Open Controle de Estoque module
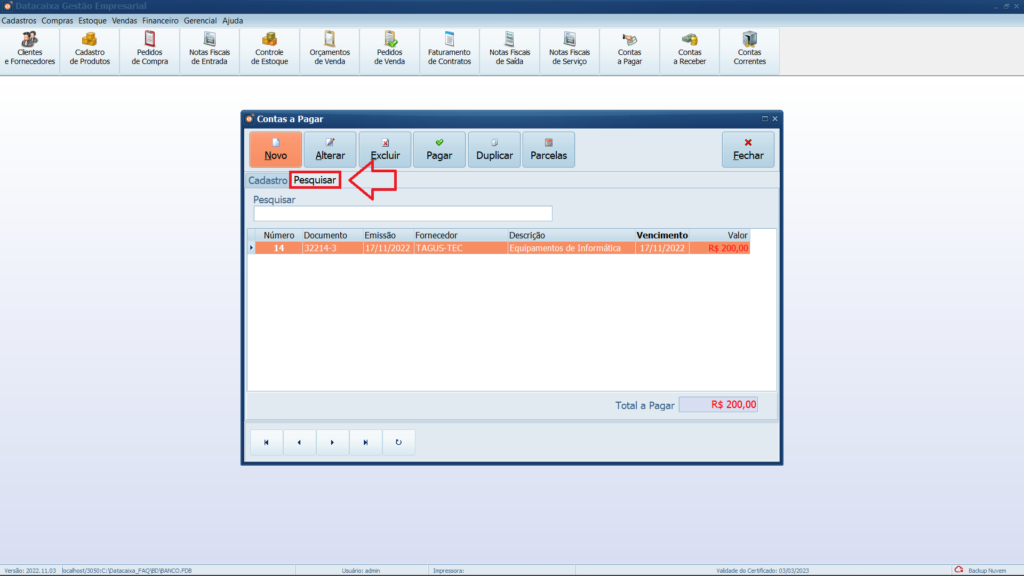 coord(270,49)
